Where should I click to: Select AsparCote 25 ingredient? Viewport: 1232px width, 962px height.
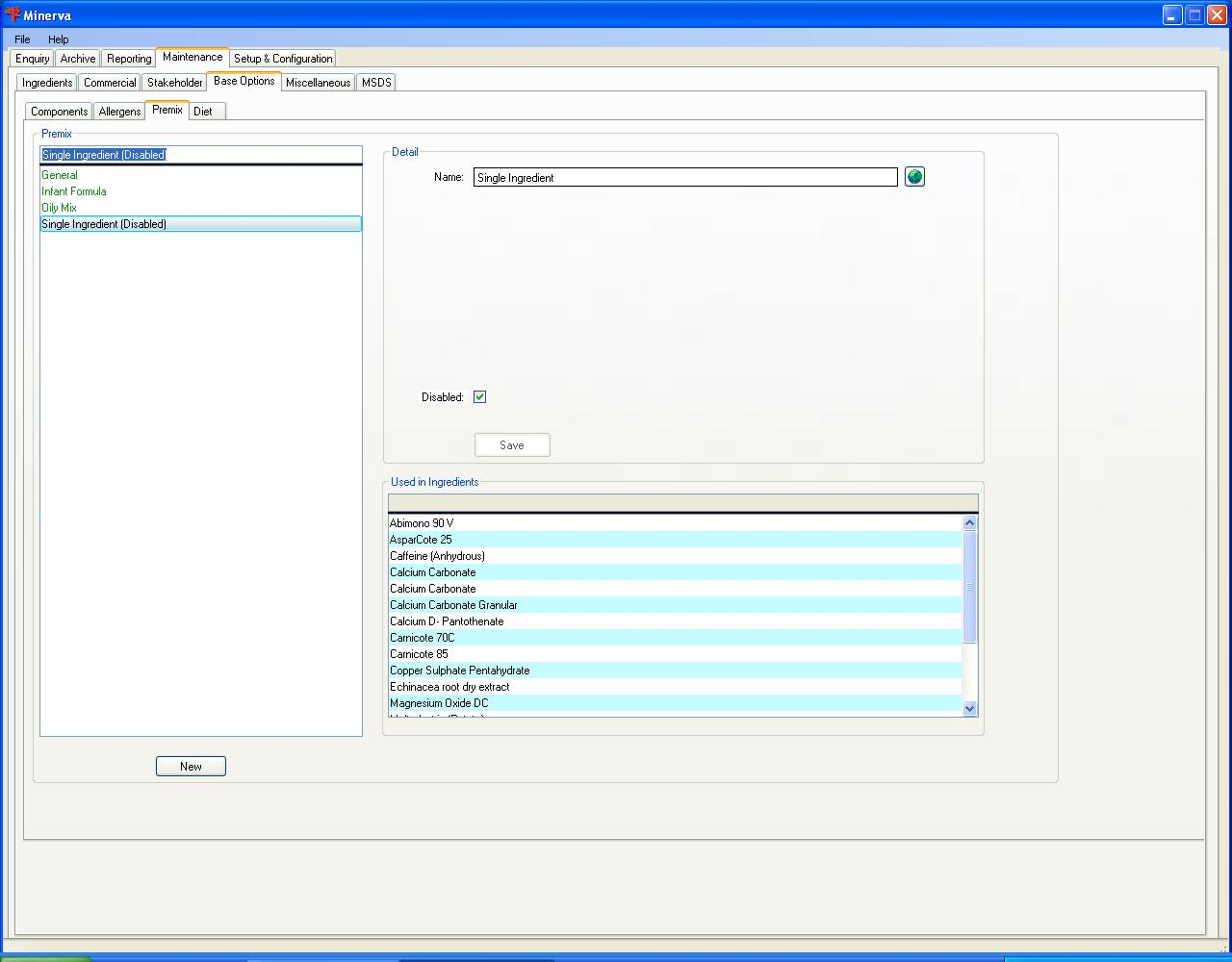(675, 540)
